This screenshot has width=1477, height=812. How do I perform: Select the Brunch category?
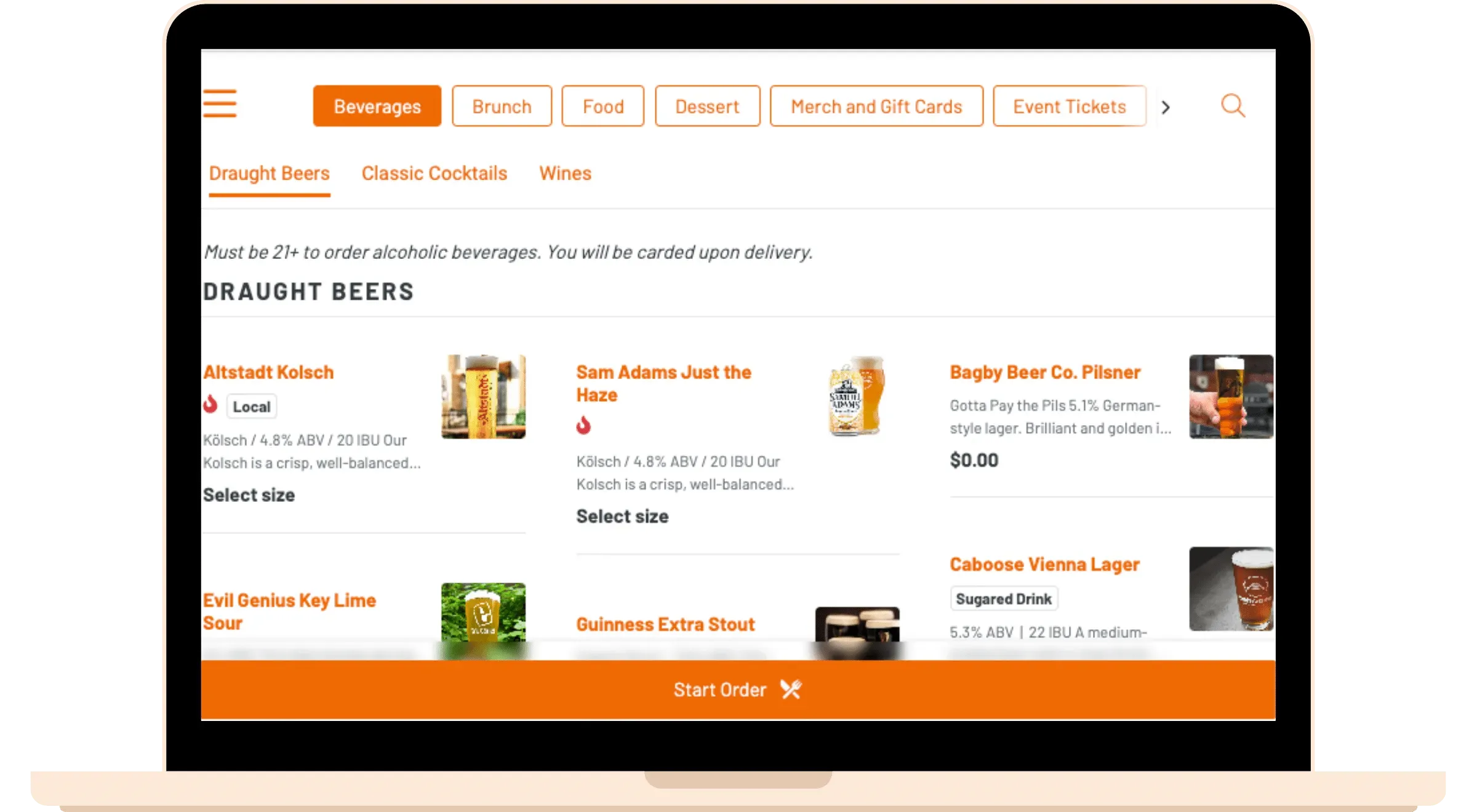coord(502,106)
